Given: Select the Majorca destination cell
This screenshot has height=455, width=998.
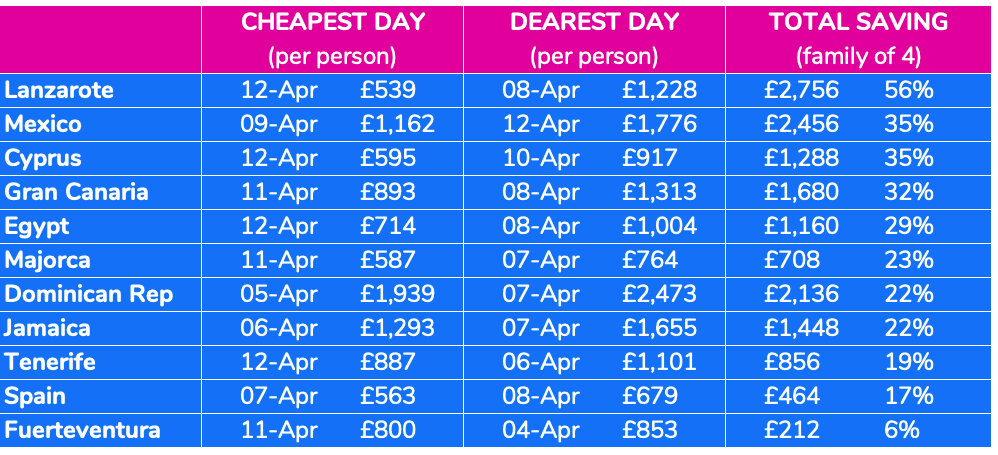Looking at the screenshot, I should pos(47,261).
